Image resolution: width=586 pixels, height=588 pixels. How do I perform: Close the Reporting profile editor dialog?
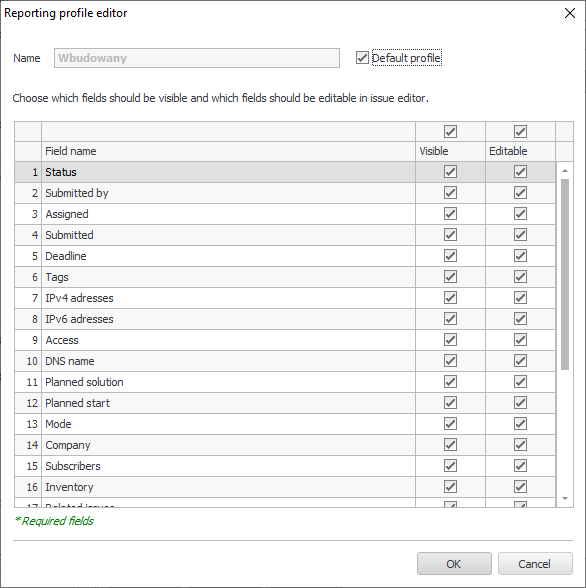[570, 13]
